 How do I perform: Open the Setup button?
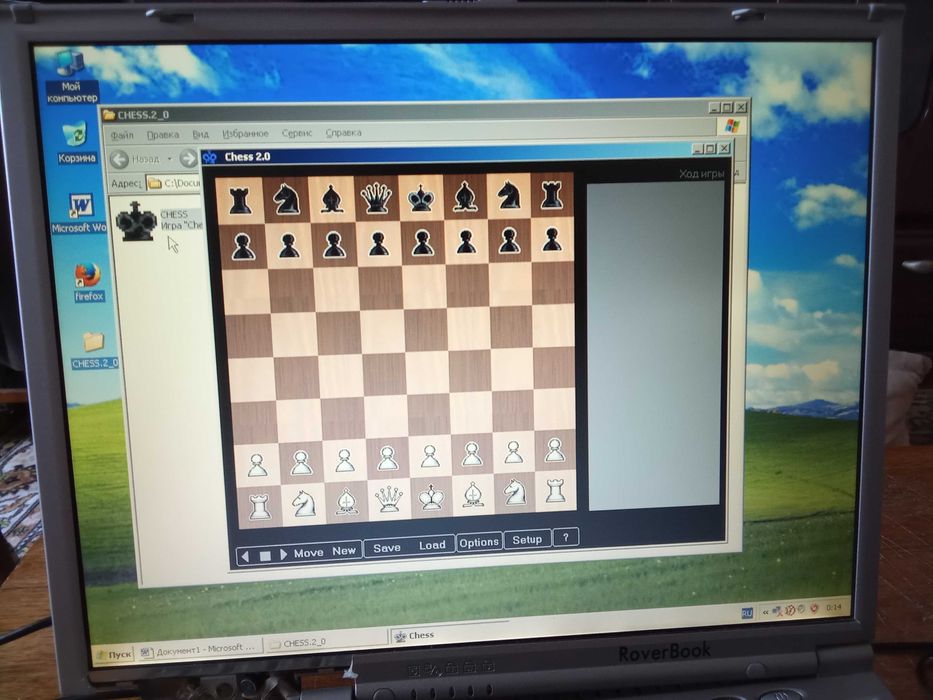pos(527,540)
